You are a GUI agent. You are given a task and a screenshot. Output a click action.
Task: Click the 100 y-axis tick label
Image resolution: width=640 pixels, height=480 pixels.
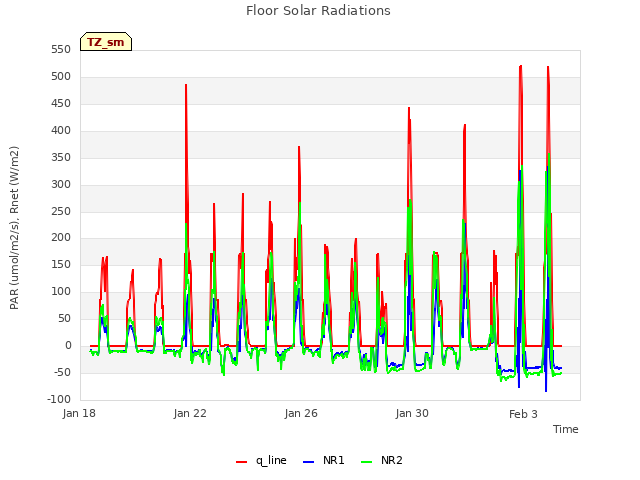coord(61,291)
